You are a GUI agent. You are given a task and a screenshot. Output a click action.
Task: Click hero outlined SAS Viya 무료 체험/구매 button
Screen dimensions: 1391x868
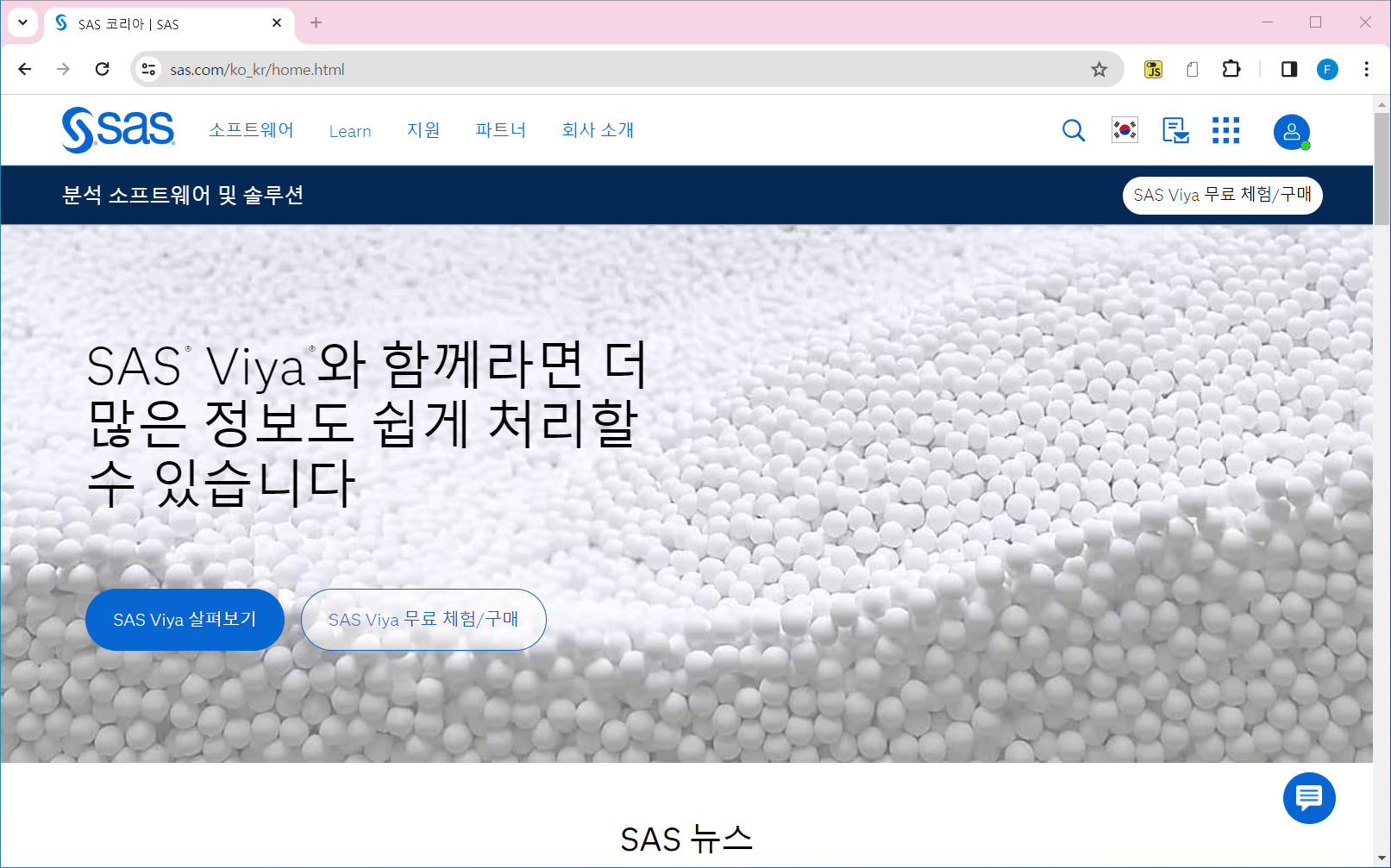[423, 620]
